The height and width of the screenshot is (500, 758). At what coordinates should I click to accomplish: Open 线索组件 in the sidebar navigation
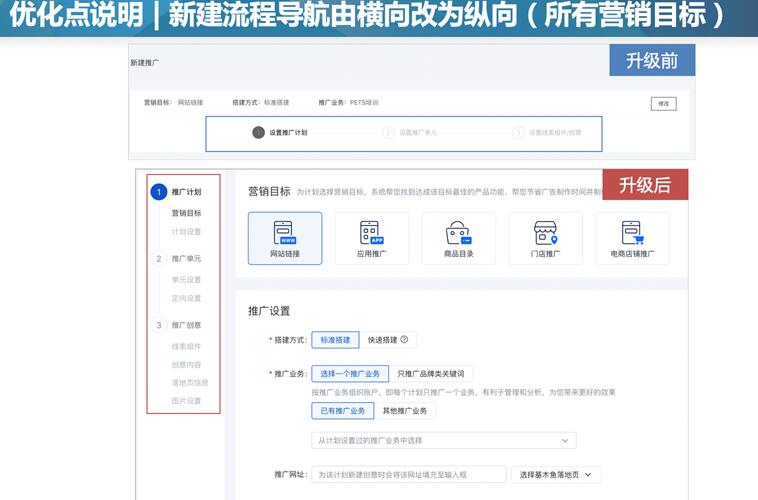point(186,346)
